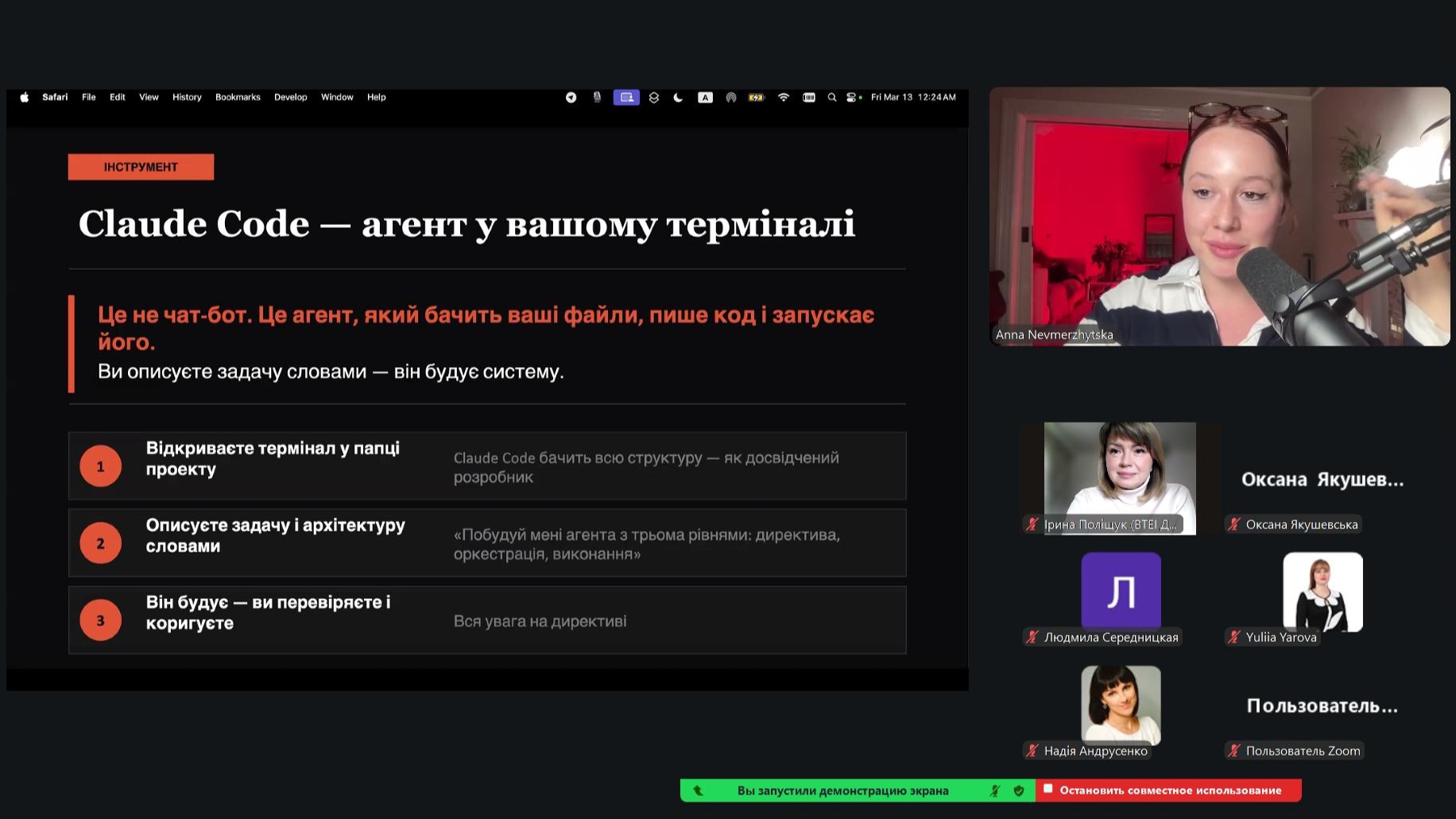Open the Safari menu

tap(55, 98)
